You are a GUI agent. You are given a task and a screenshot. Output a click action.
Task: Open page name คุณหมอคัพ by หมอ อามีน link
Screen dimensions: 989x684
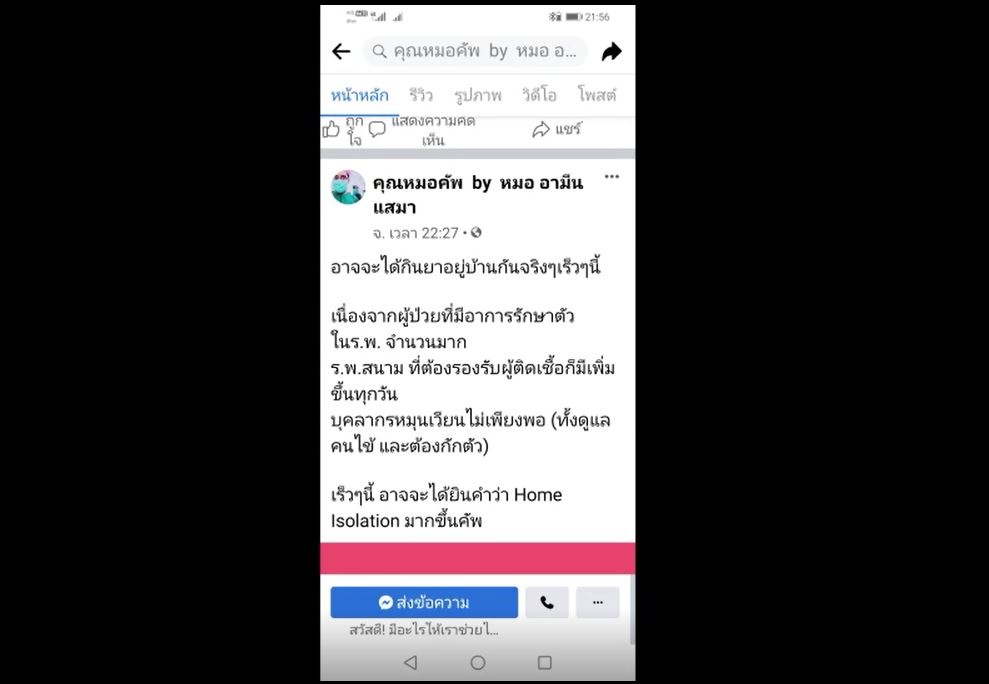tap(477, 195)
